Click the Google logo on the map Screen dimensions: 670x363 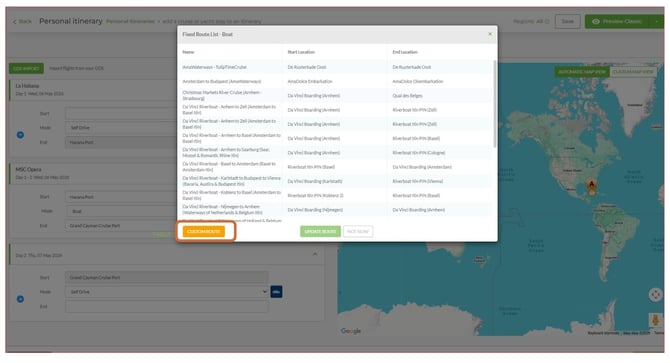click(x=351, y=331)
